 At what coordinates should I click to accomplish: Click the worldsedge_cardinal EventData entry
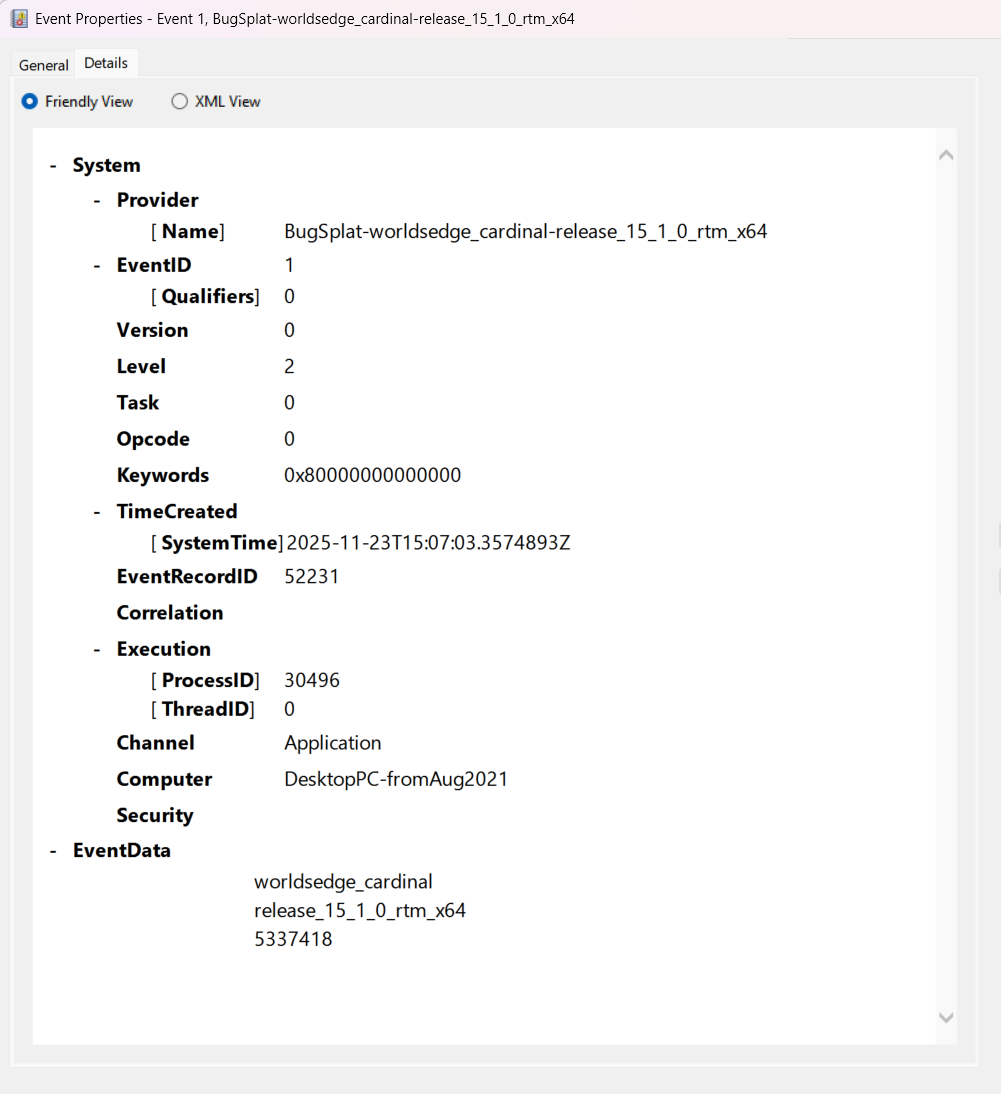point(343,882)
